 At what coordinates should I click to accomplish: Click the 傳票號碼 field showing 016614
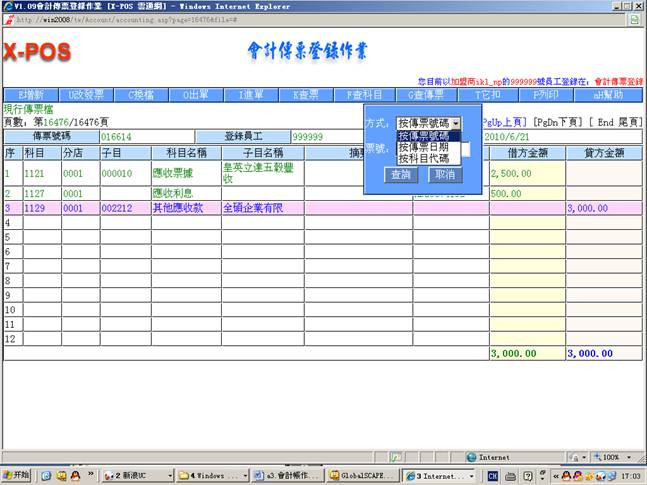click(x=146, y=136)
